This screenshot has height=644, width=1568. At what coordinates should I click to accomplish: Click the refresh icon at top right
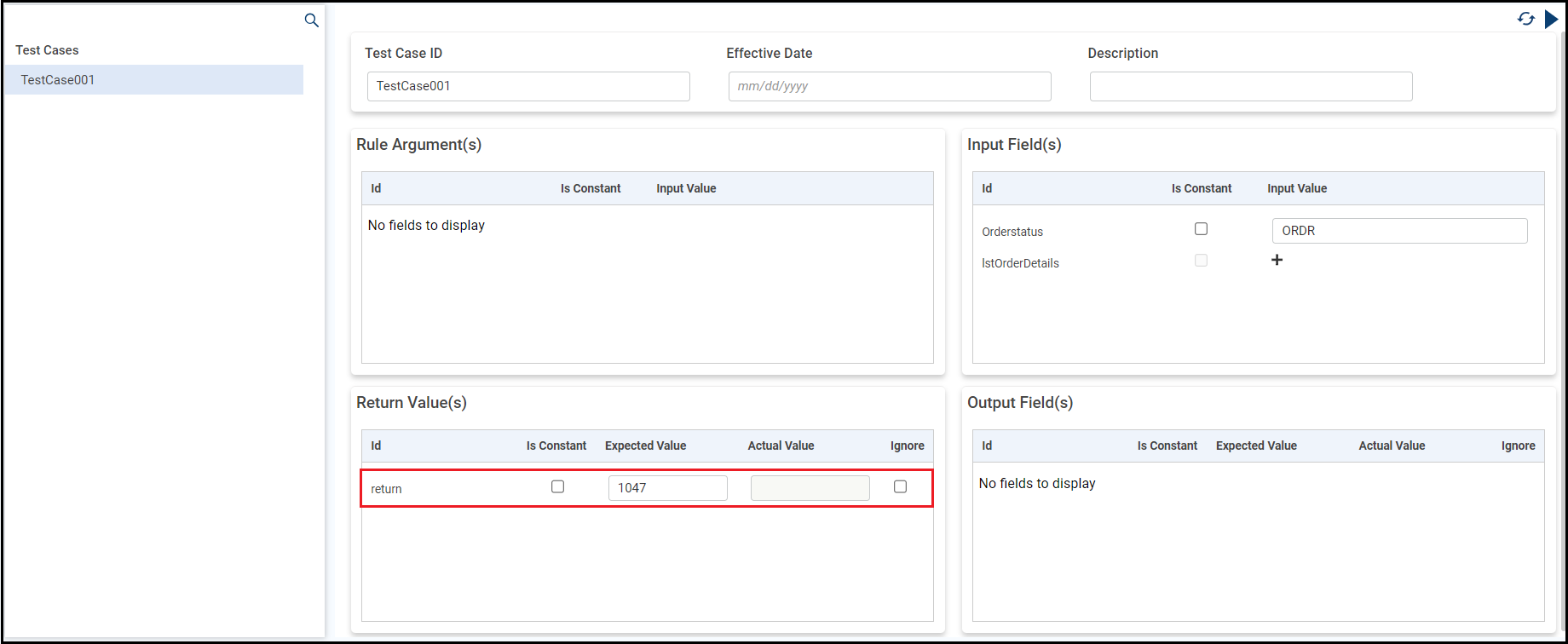[1525, 19]
